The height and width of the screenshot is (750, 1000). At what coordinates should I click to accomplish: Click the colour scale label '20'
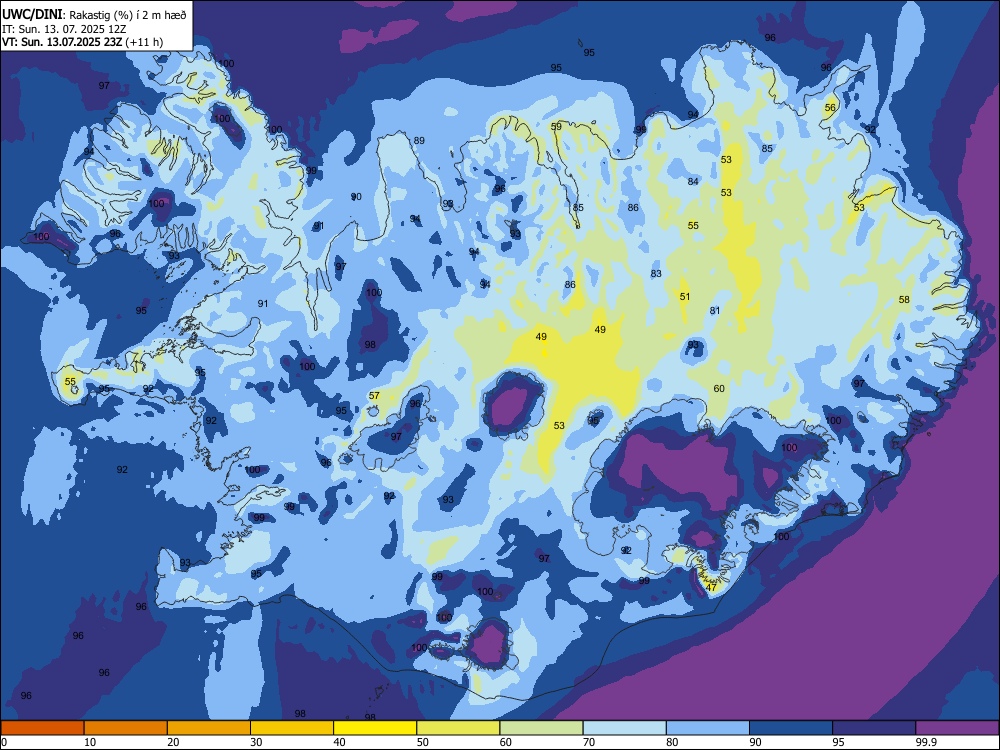coord(173,742)
